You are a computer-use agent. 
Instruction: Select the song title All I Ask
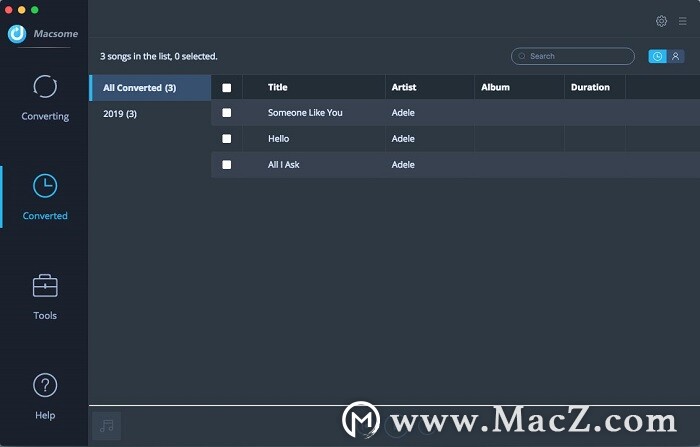[x=283, y=165]
